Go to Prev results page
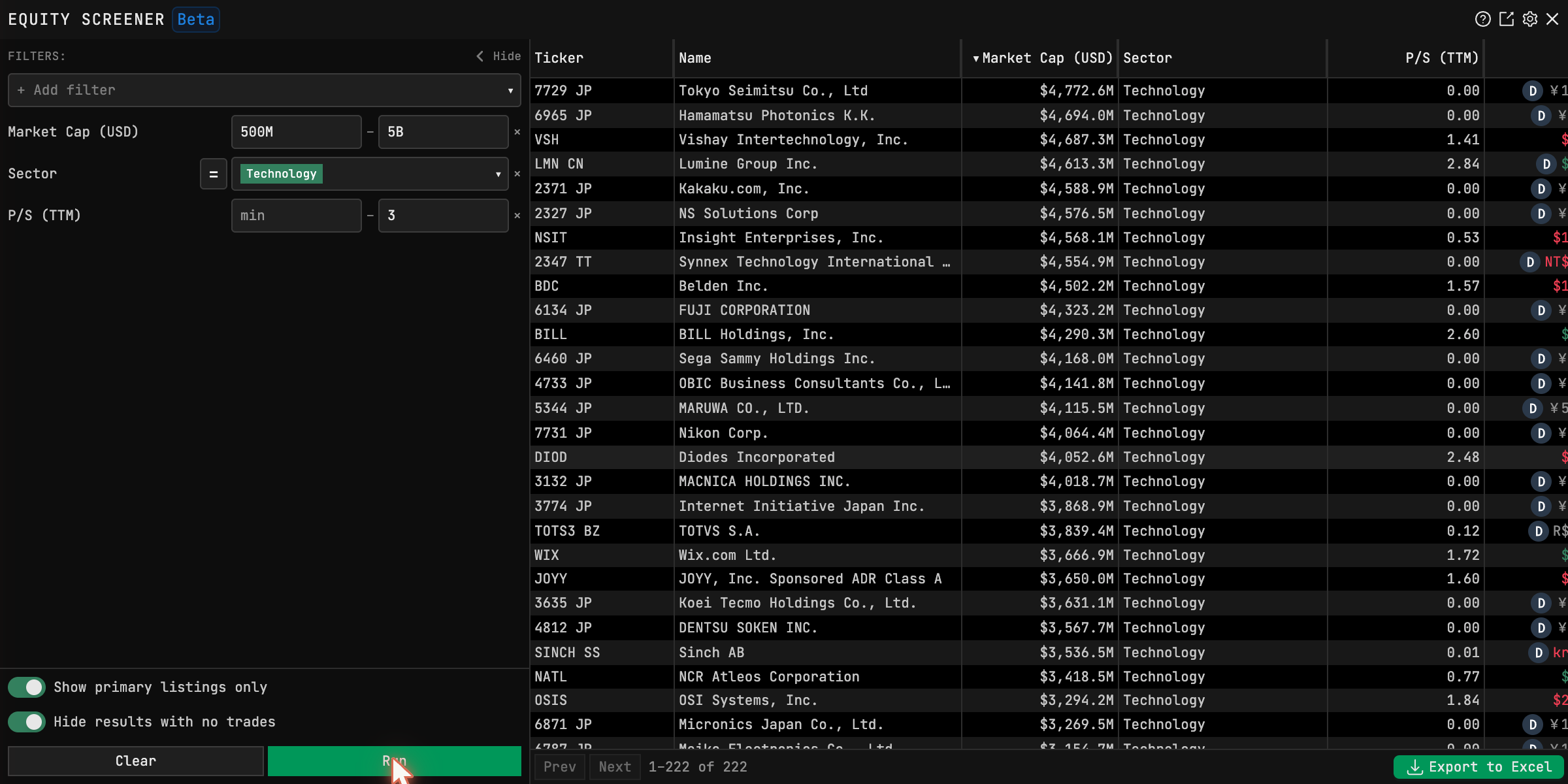The height and width of the screenshot is (784, 1568). [560, 767]
